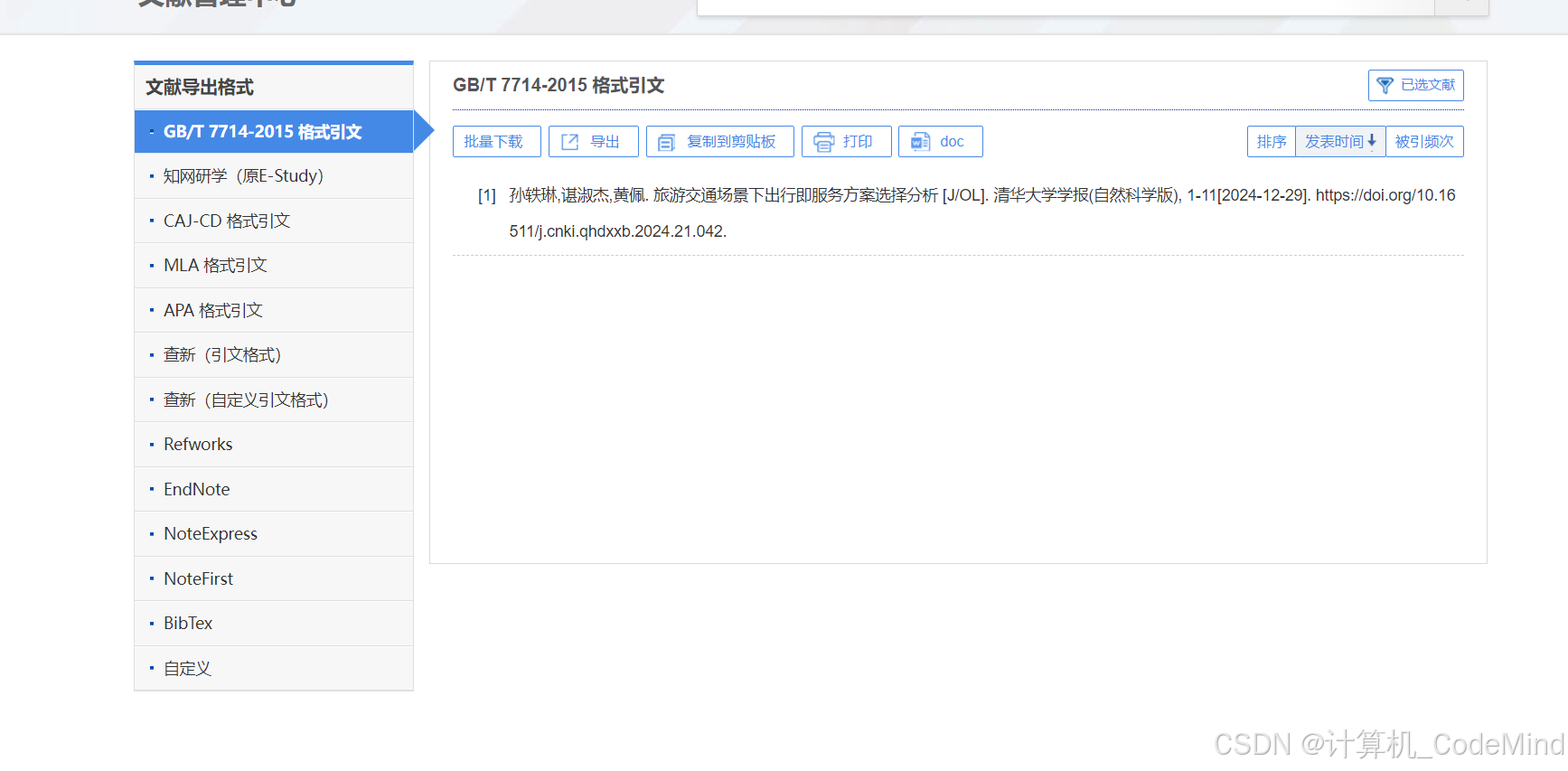Click the 批量下载 button
1568x771 pixels.
(x=497, y=142)
